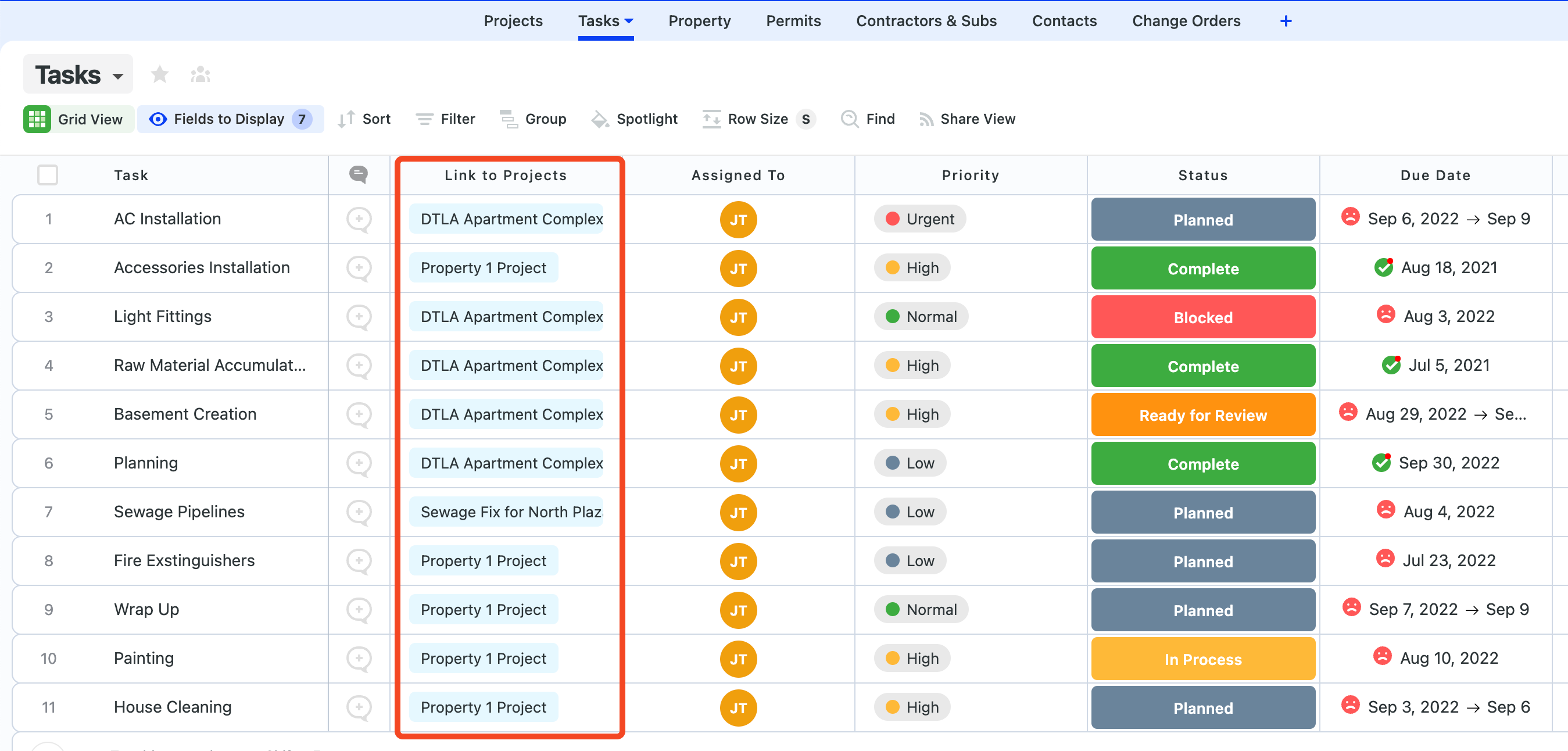Screen dimensions: 1568x751
Task: Click the collaborators people icon
Action: 201,74
